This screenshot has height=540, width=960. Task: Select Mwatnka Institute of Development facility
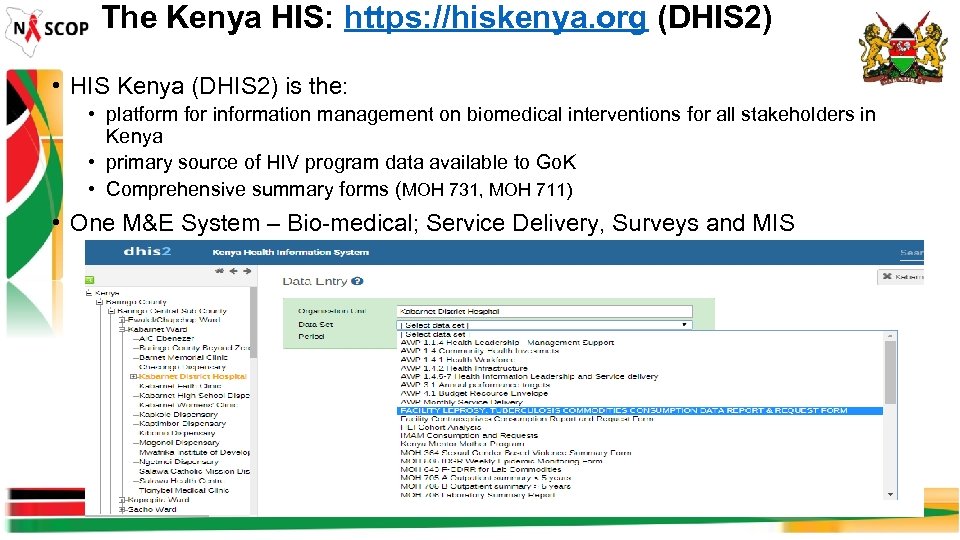tap(194, 452)
